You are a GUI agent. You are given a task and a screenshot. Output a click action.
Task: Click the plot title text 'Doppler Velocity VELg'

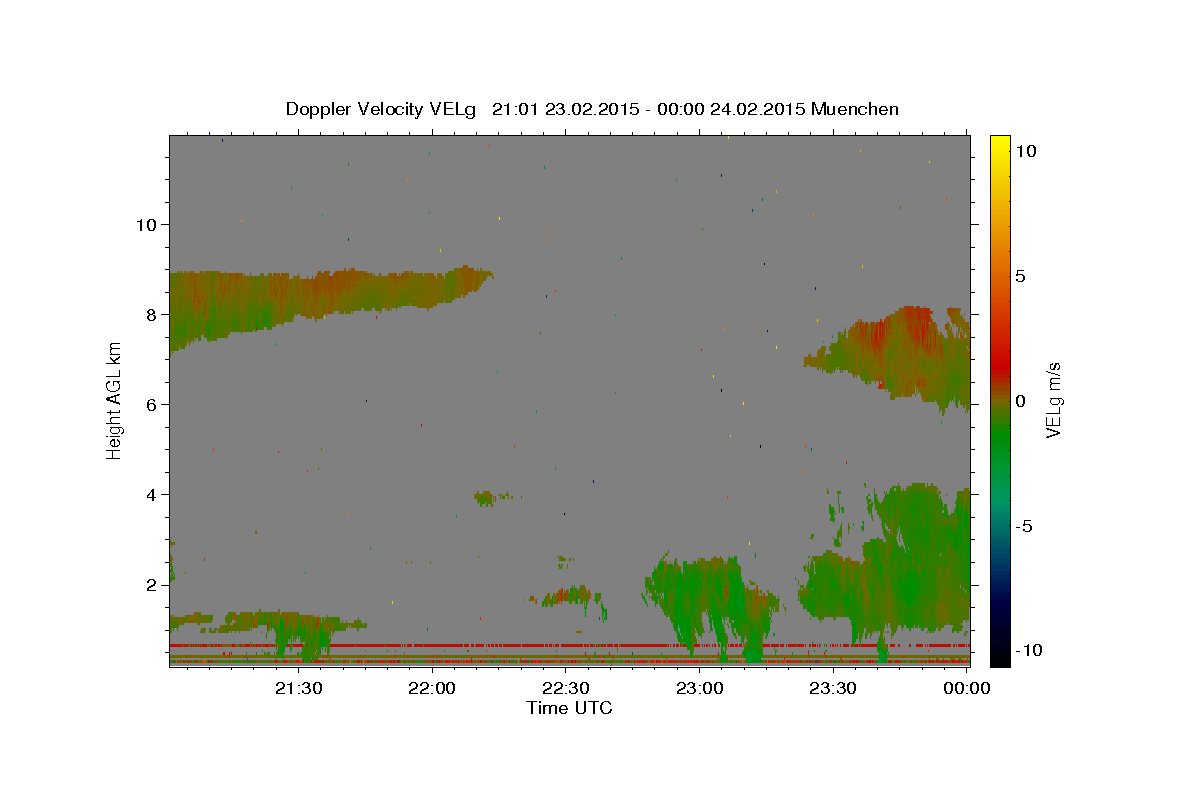382,109
